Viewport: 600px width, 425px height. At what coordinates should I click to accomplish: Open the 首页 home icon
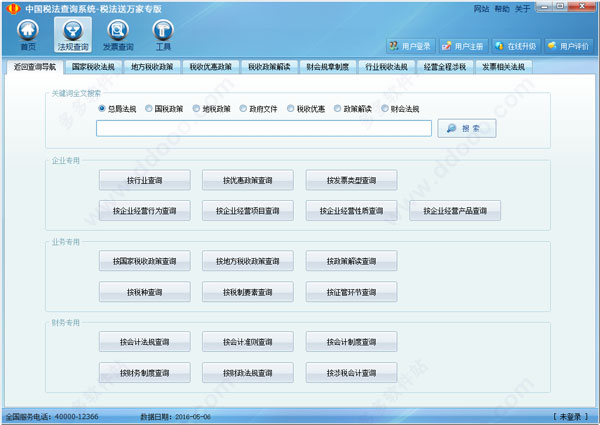(x=28, y=35)
